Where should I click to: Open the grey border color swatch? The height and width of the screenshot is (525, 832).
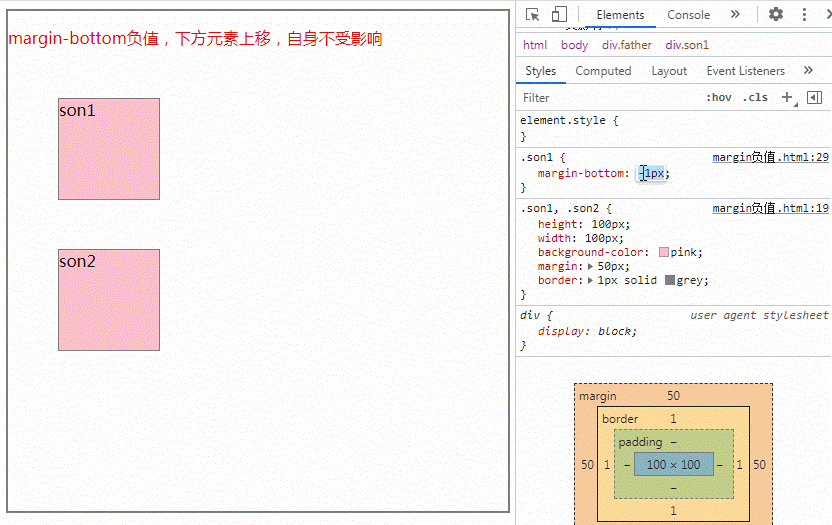click(x=669, y=281)
